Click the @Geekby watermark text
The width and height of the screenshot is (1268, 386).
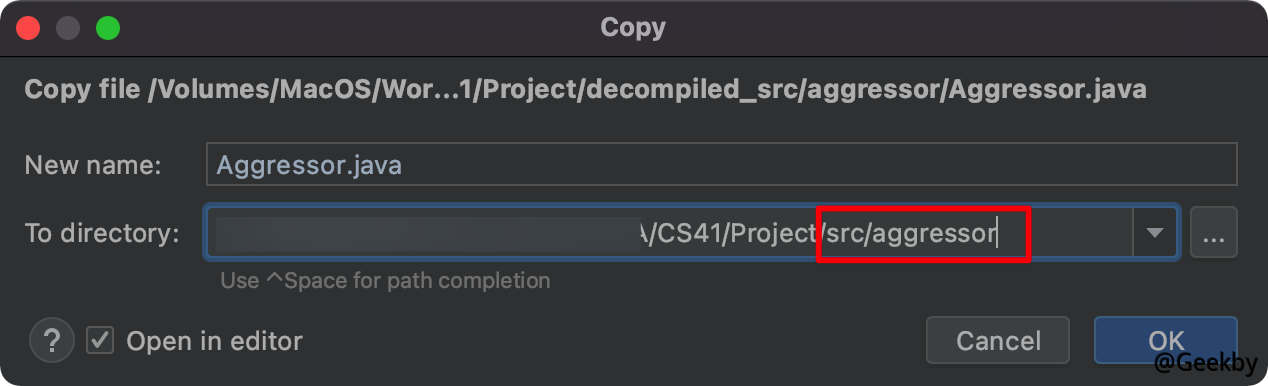coord(1205,365)
